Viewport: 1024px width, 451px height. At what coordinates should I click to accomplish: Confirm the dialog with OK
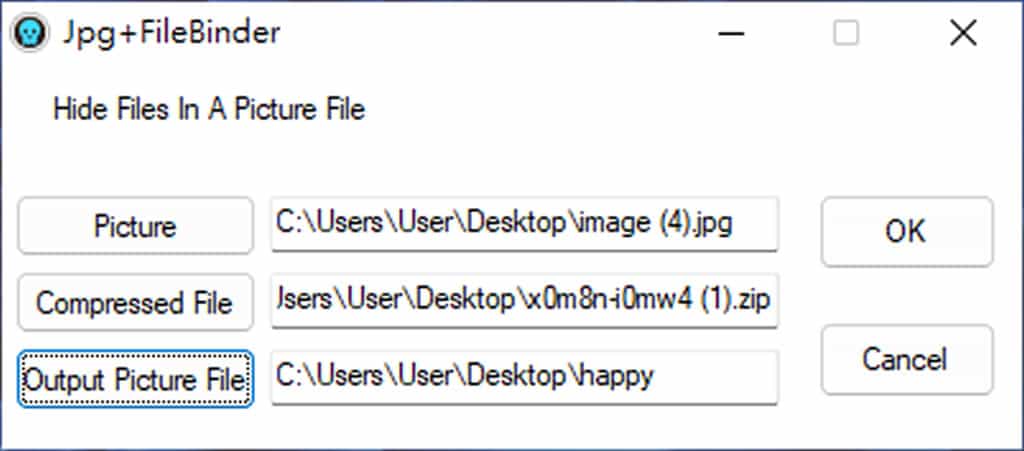(907, 231)
